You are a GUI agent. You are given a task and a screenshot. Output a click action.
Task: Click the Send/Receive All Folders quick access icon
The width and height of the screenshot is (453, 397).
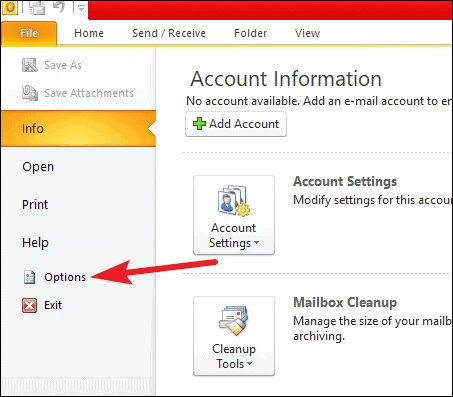pos(37,7)
